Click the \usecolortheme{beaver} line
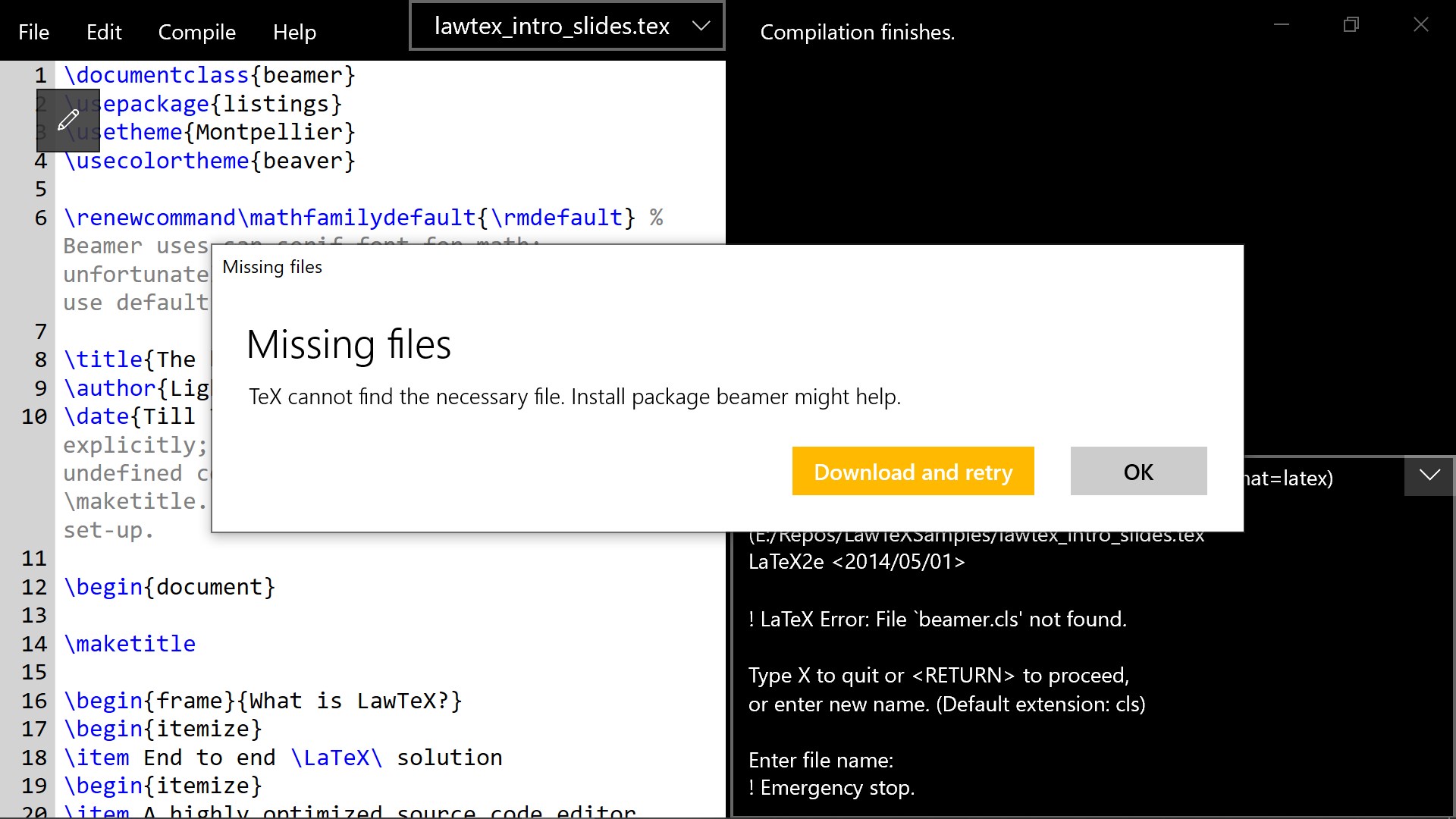Screen dimensions: 1456x819 click(209, 161)
